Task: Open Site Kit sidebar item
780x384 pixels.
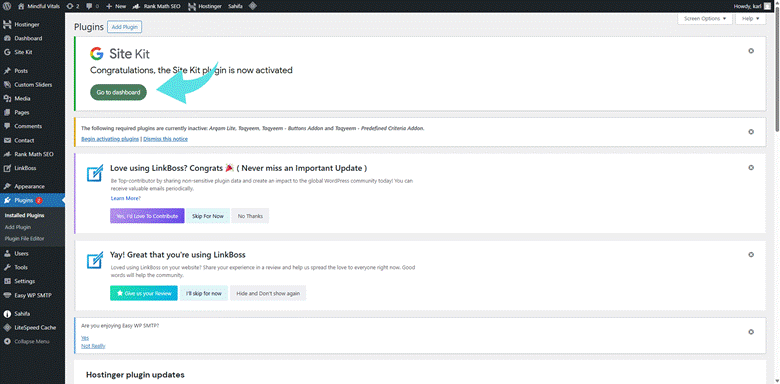Action: pos(32,52)
